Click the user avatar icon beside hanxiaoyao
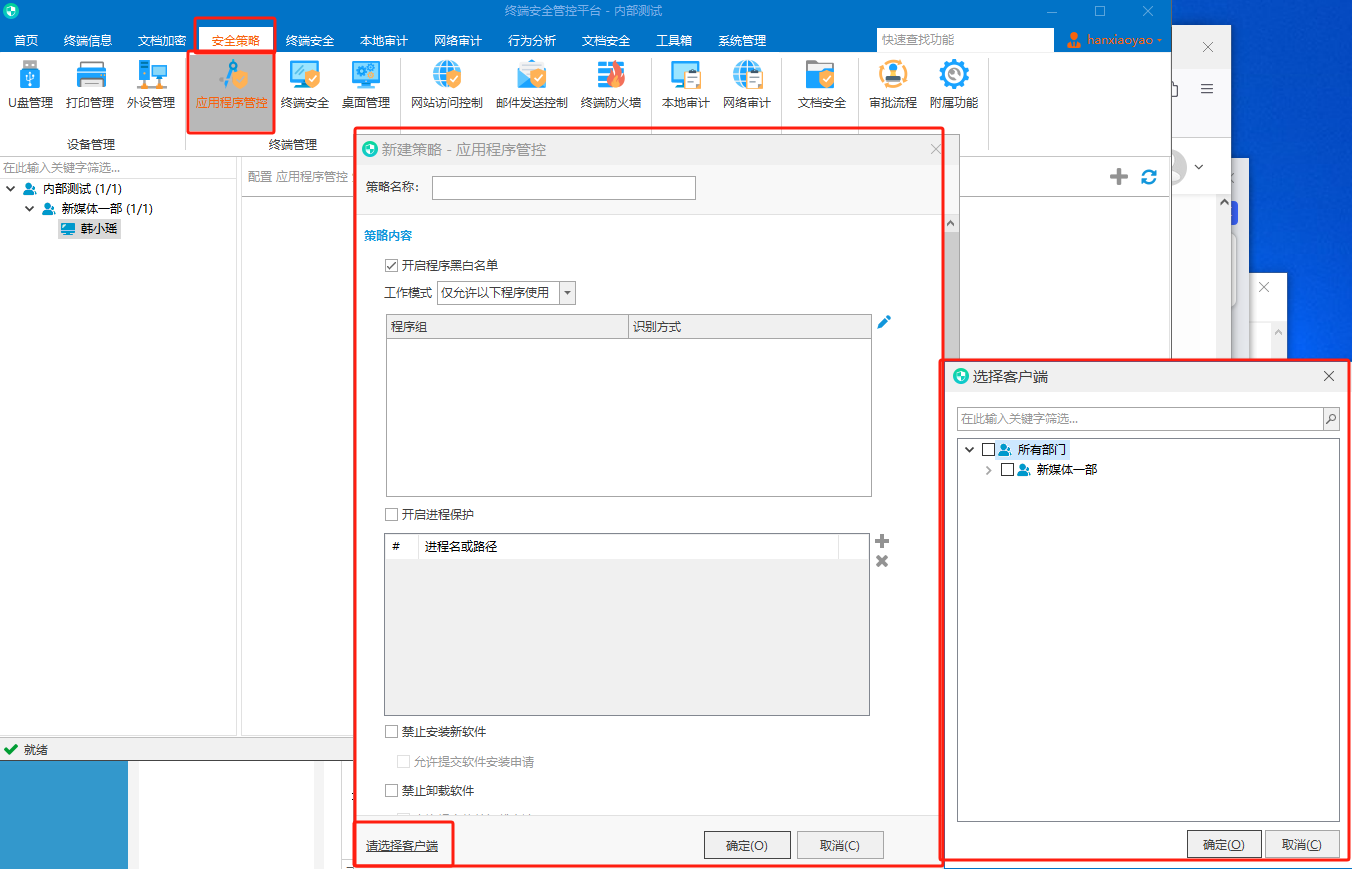 click(x=1074, y=40)
